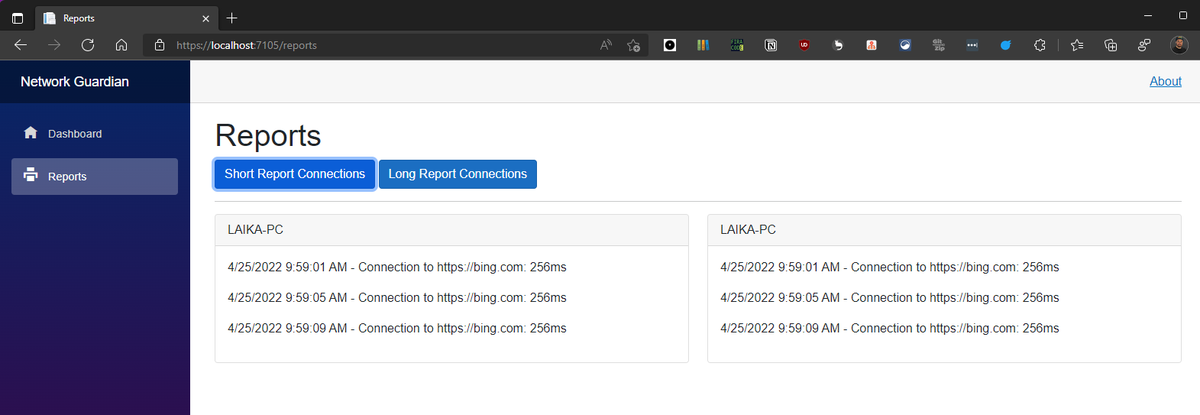This screenshot has width=1200, height=415.
Task: Open a new browser tab
Action: 232,18
